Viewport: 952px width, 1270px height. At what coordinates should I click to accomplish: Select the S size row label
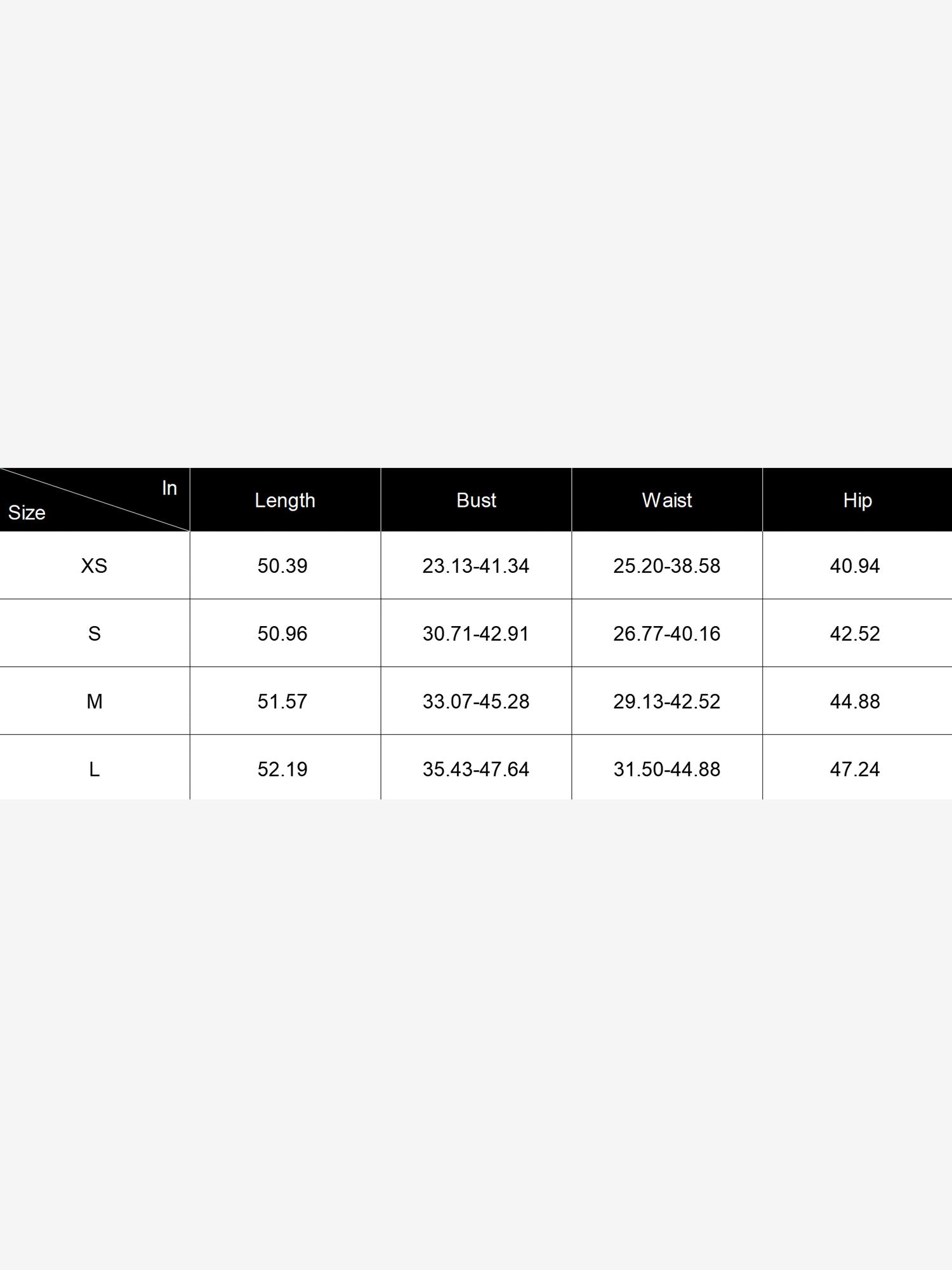click(x=94, y=634)
